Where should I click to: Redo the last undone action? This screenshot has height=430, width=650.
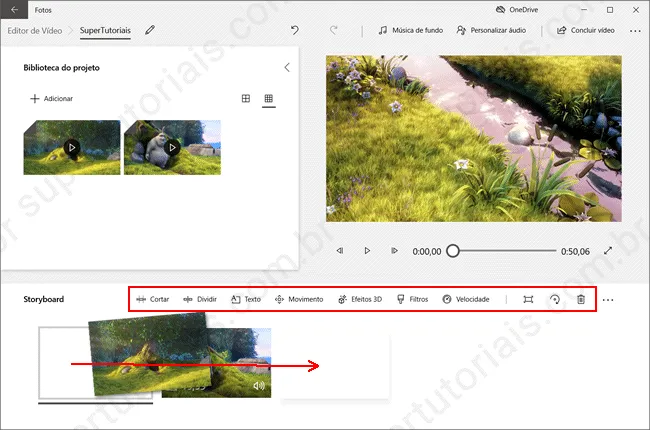click(334, 30)
